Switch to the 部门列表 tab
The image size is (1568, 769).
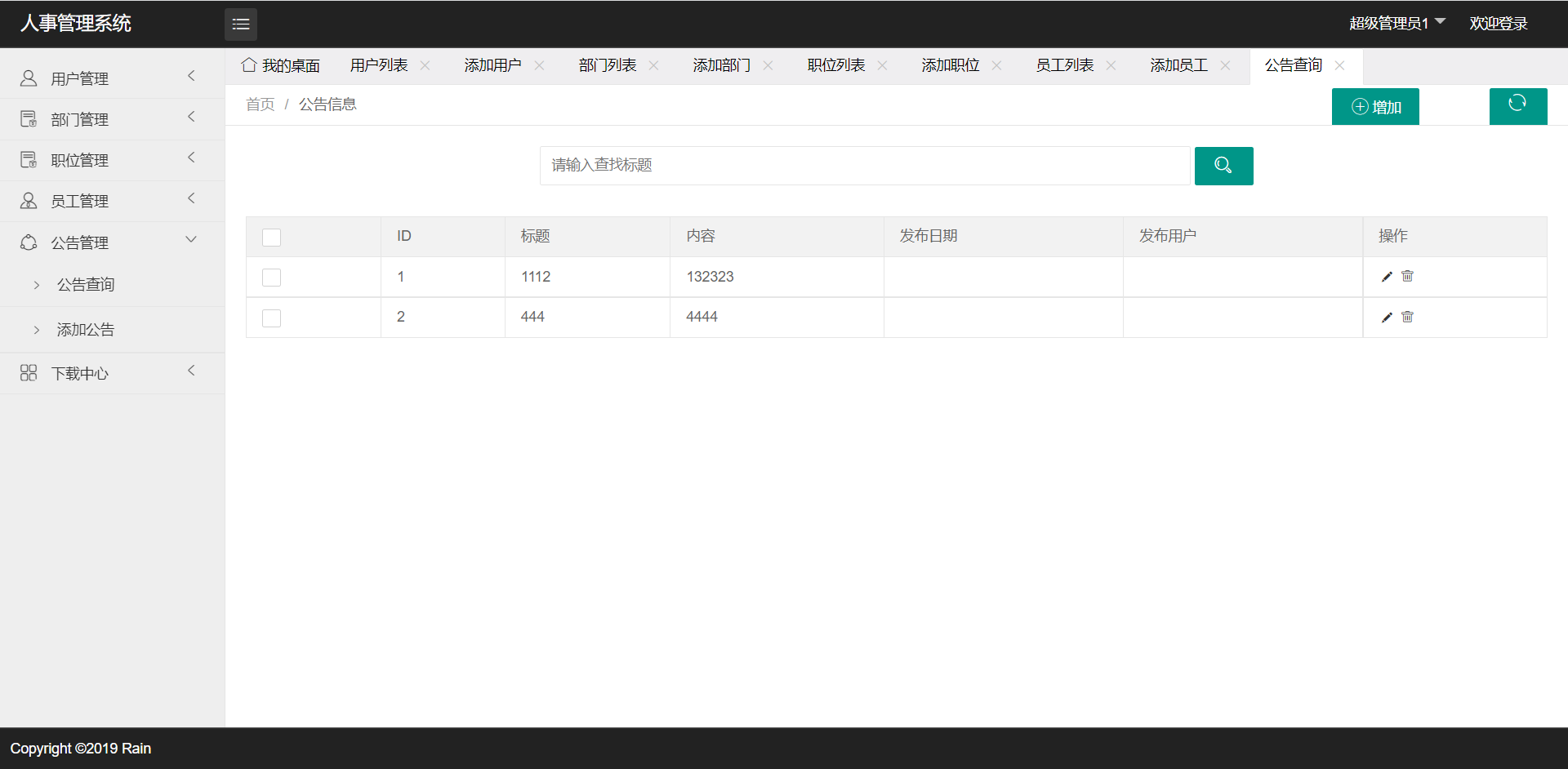pyautogui.click(x=607, y=65)
